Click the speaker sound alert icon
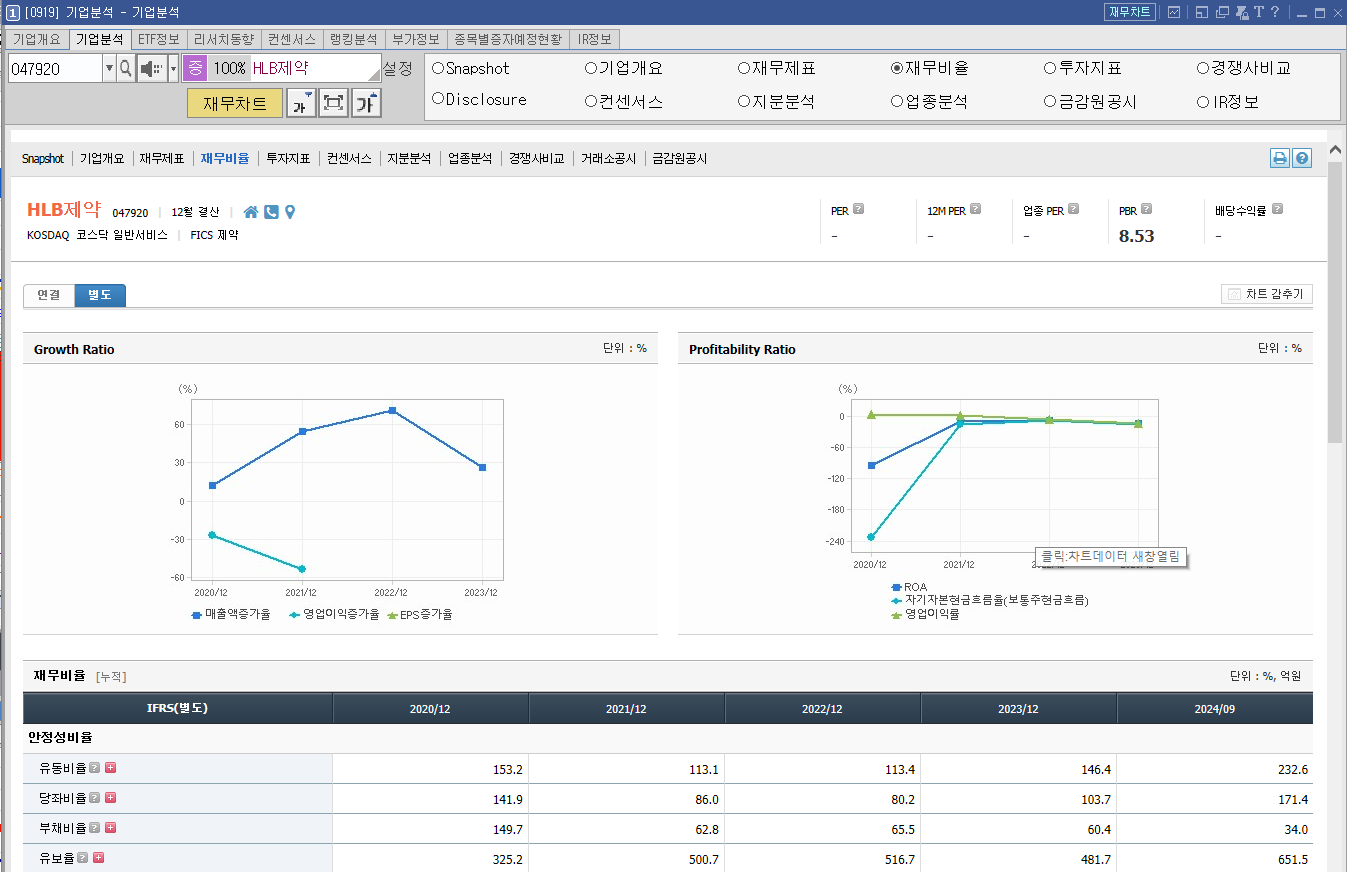Screen dimensions: 1347x872 pyautogui.click(x=151, y=68)
